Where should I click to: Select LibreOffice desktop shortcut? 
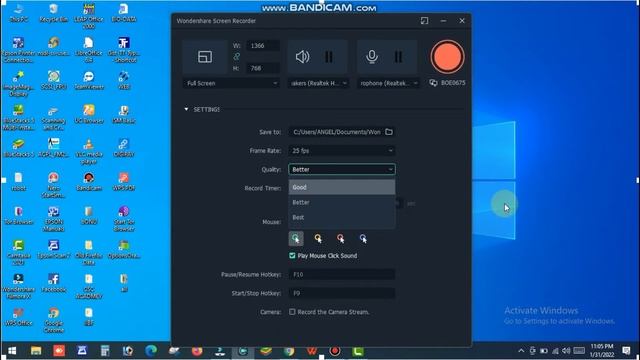(89, 50)
